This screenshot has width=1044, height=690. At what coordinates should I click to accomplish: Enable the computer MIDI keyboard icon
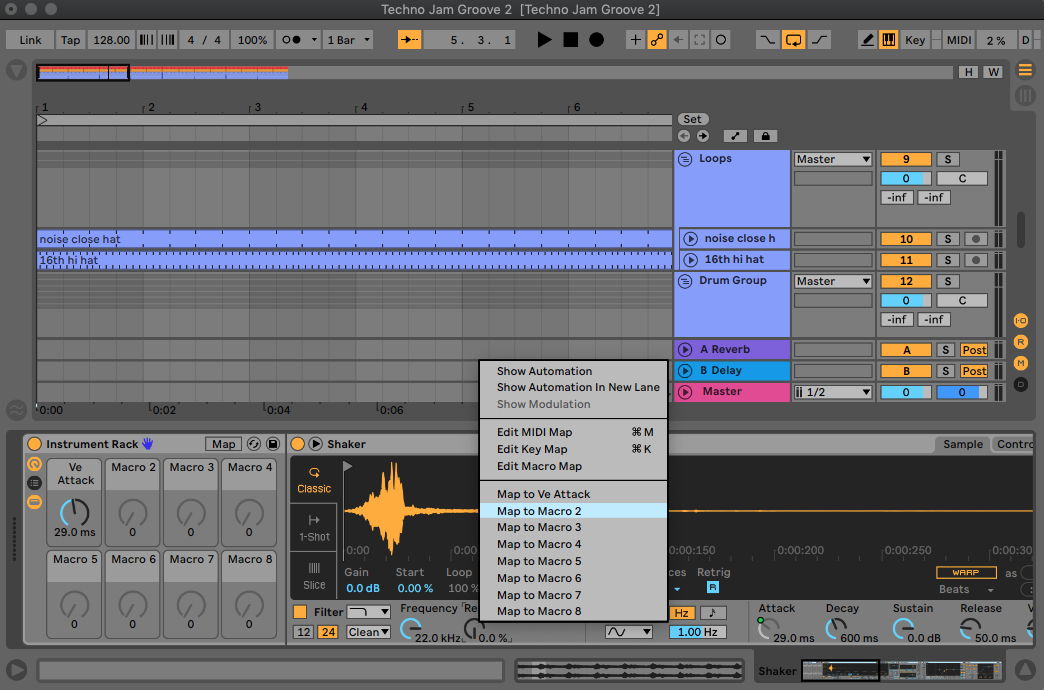pos(889,39)
